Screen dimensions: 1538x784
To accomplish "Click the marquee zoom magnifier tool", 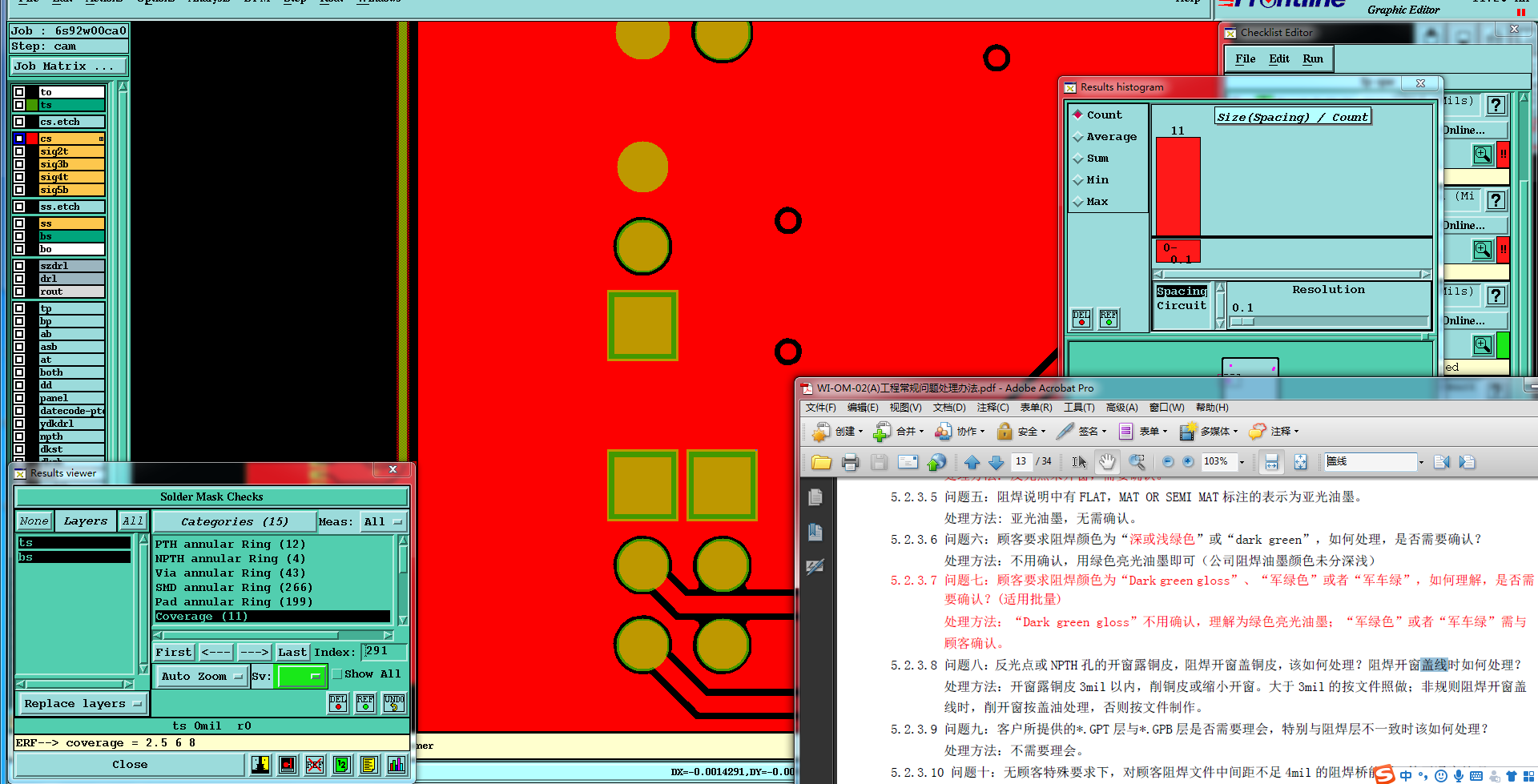I will (x=1137, y=462).
